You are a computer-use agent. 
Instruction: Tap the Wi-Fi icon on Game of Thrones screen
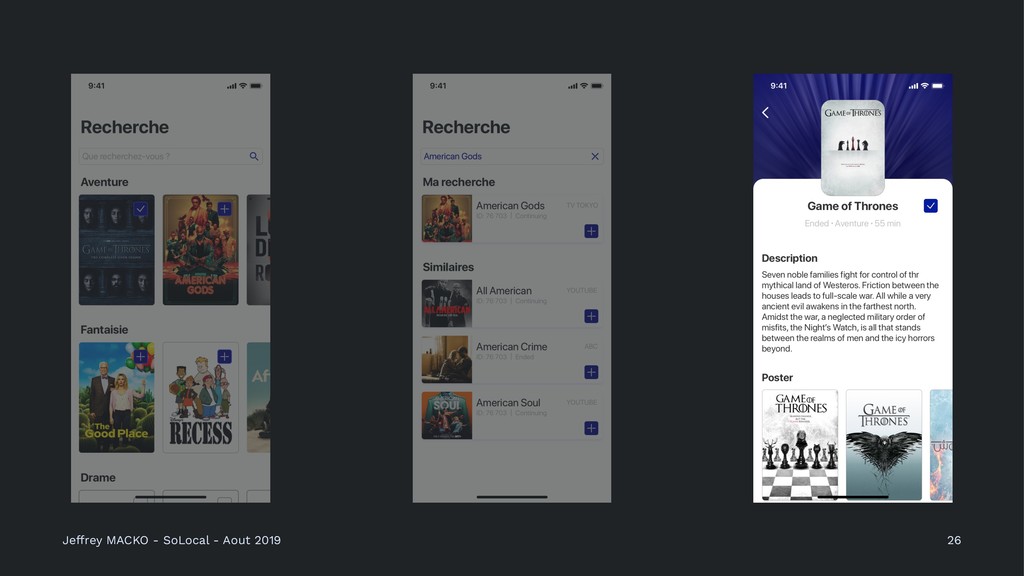(924, 86)
